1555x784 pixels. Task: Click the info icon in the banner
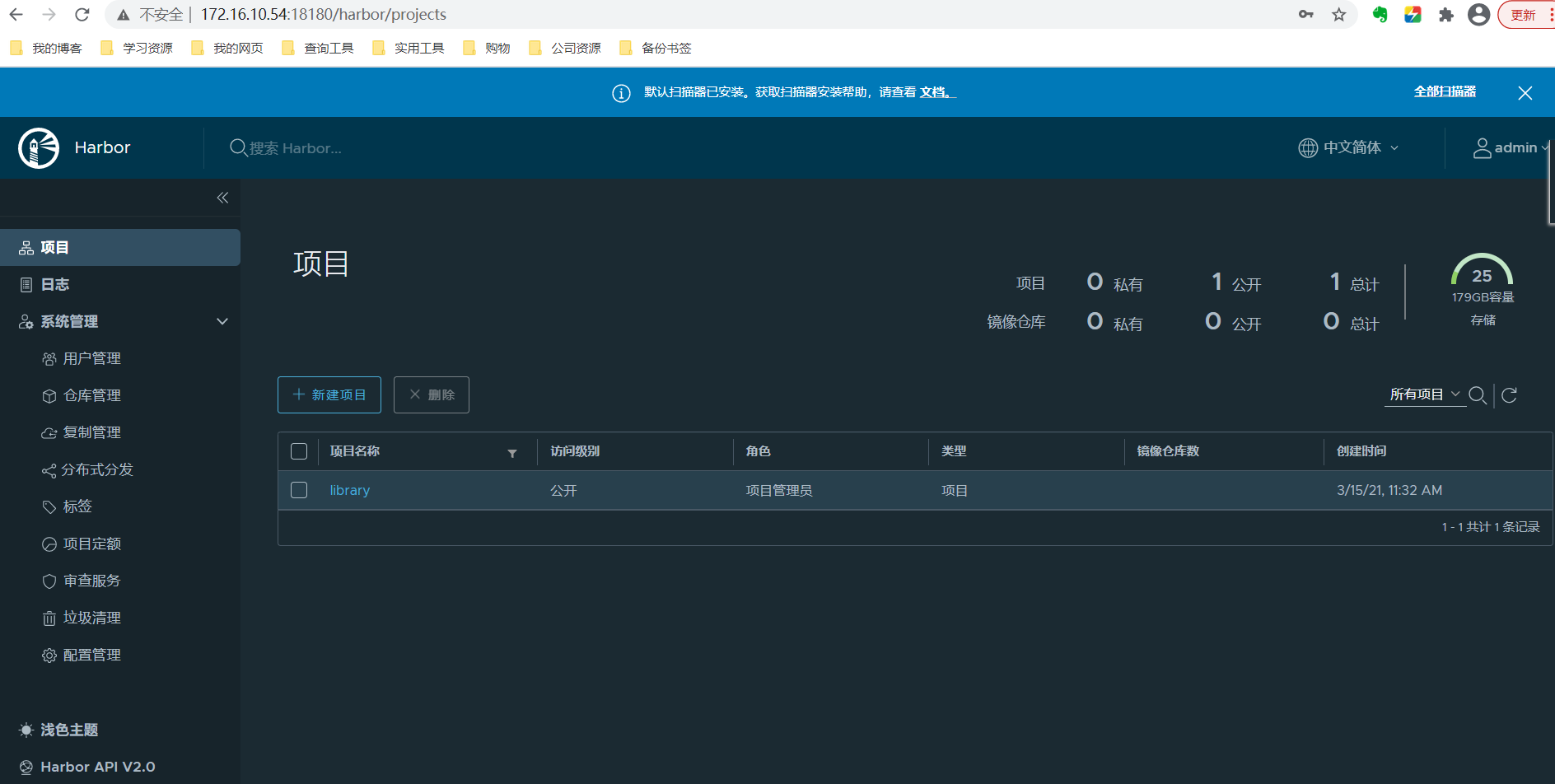click(x=621, y=93)
